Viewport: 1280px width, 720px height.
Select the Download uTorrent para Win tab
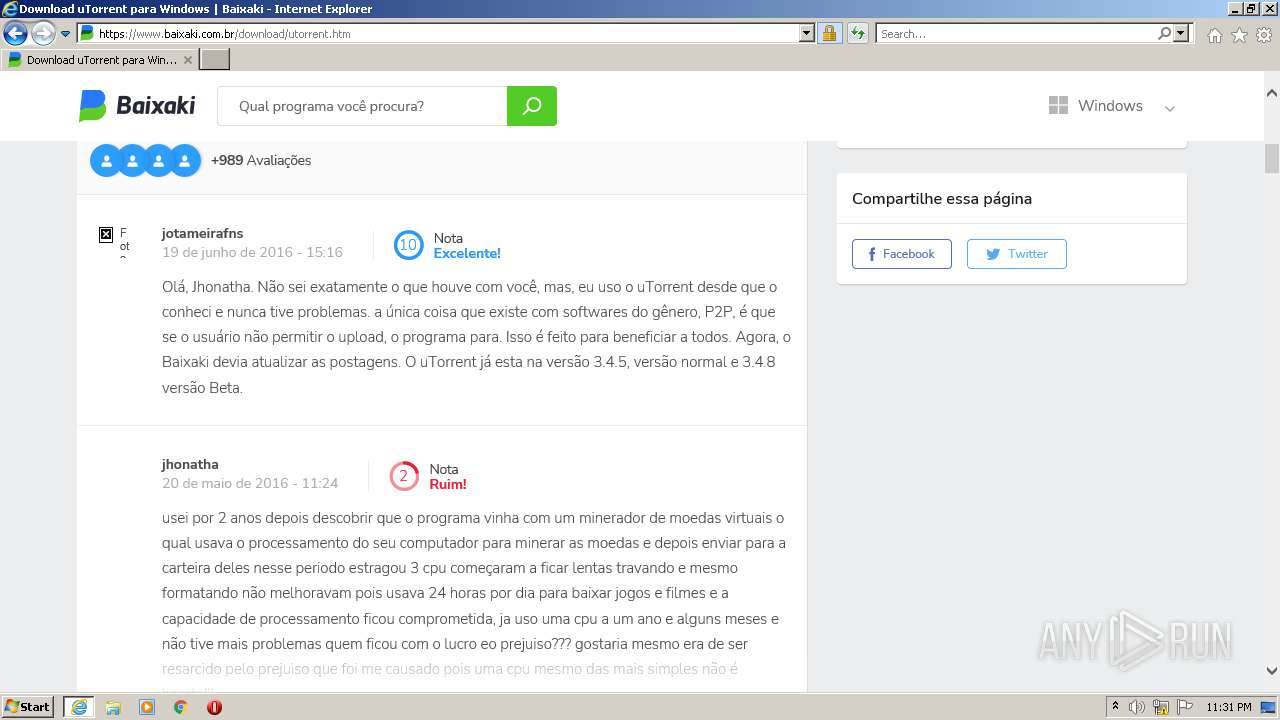(x=99, y=60)
